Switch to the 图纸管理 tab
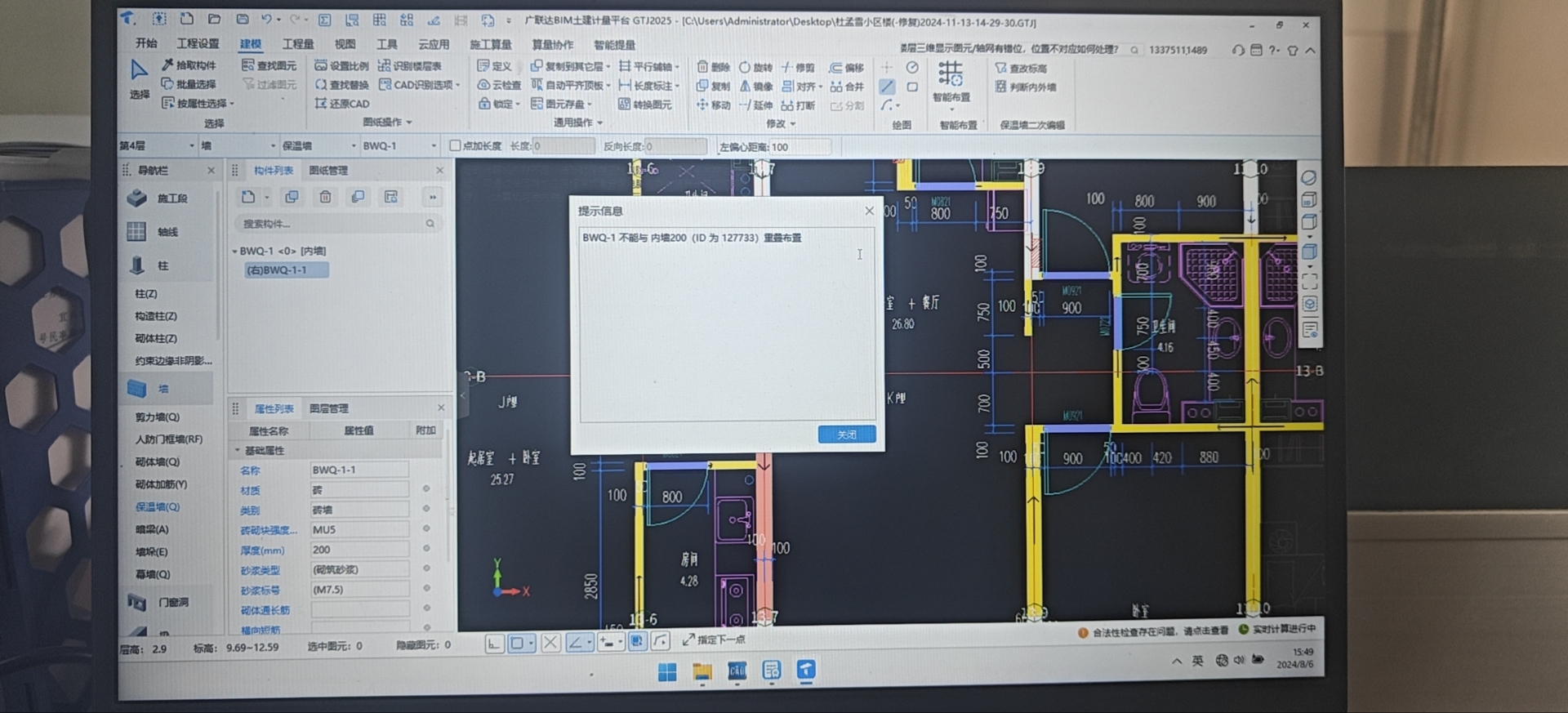Viewport: 1568px width, 713px height. [328, 170]
